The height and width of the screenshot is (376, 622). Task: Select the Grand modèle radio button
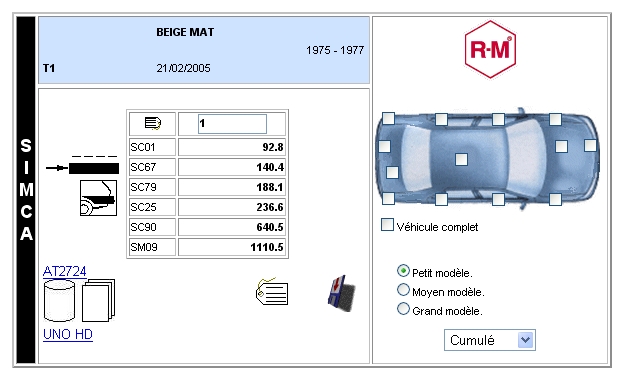coord(403,309)
